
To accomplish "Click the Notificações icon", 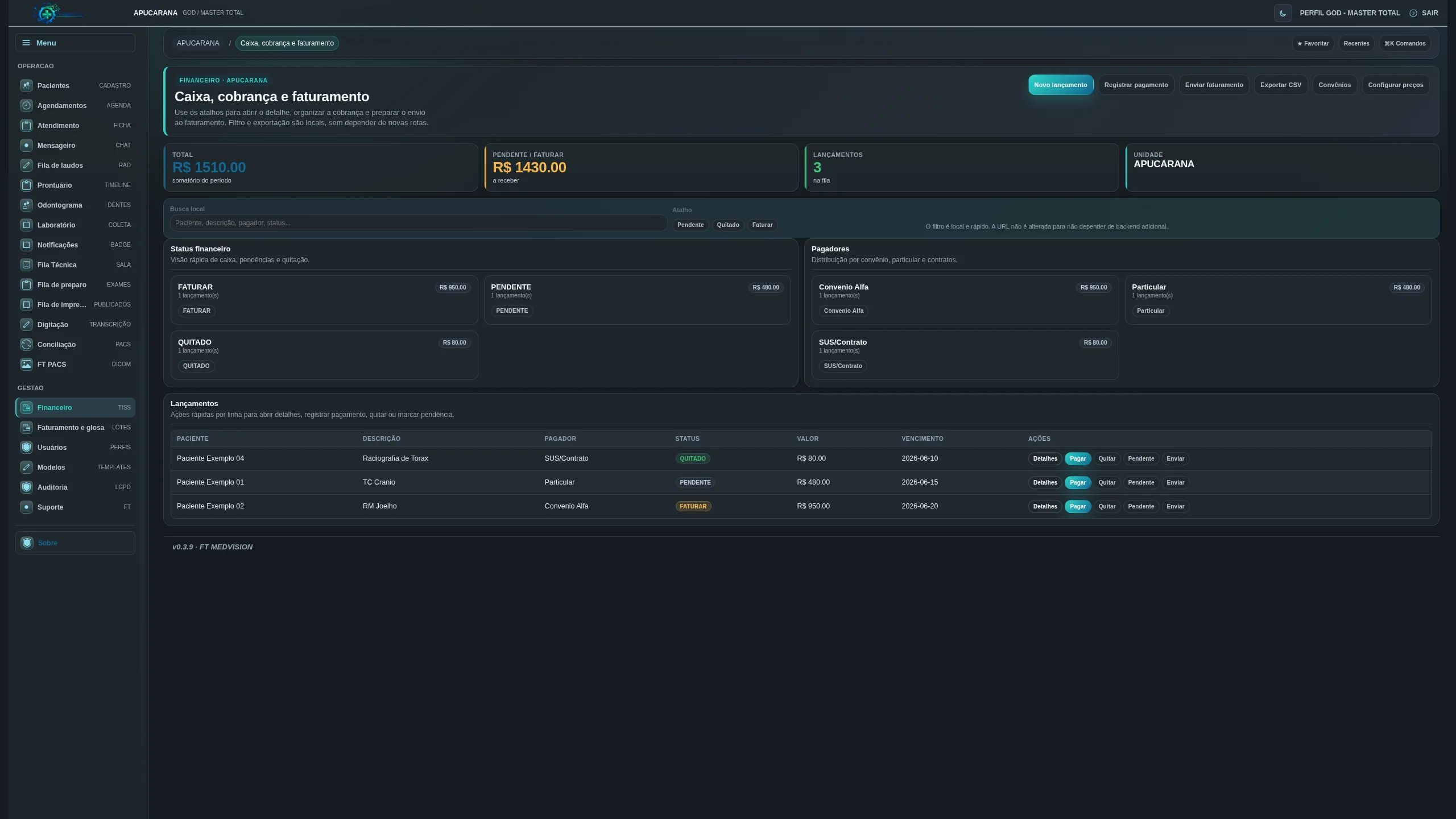I will click(26, 245).
